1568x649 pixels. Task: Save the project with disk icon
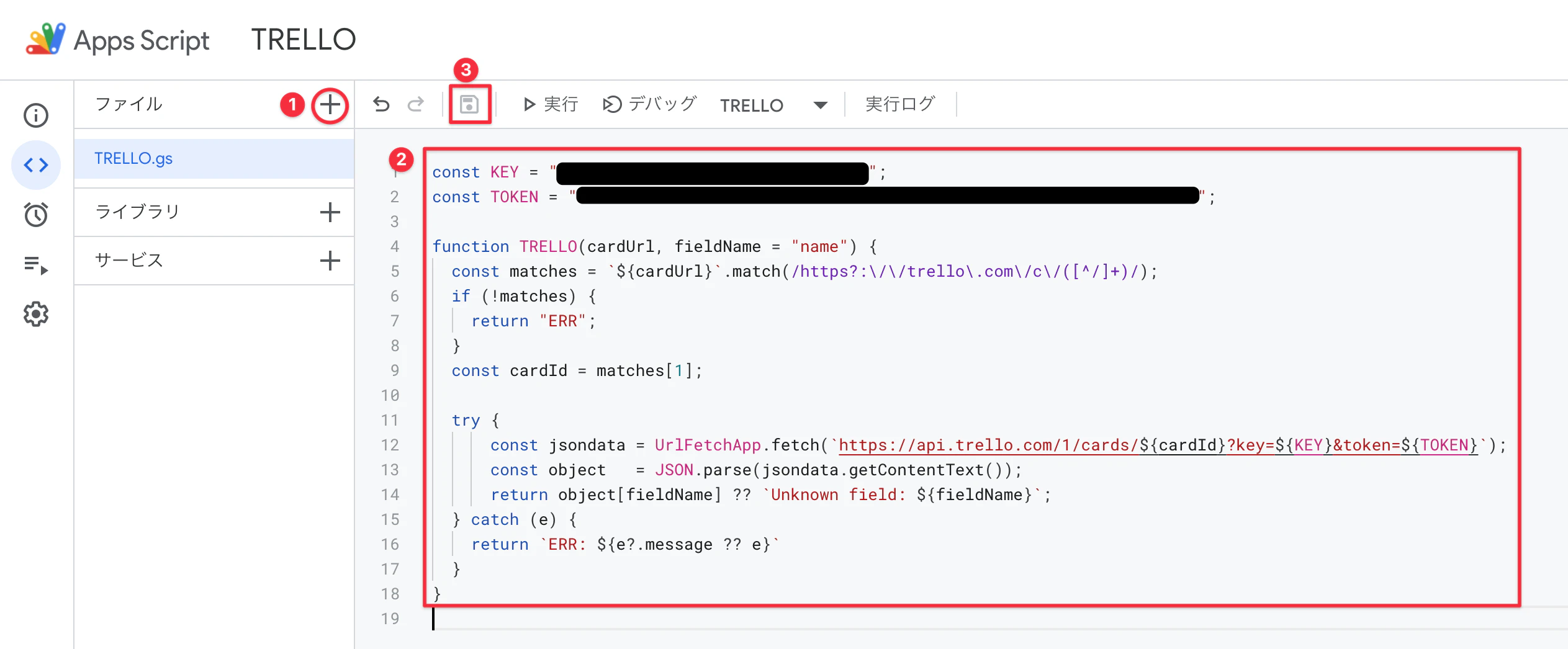point(469,104)
